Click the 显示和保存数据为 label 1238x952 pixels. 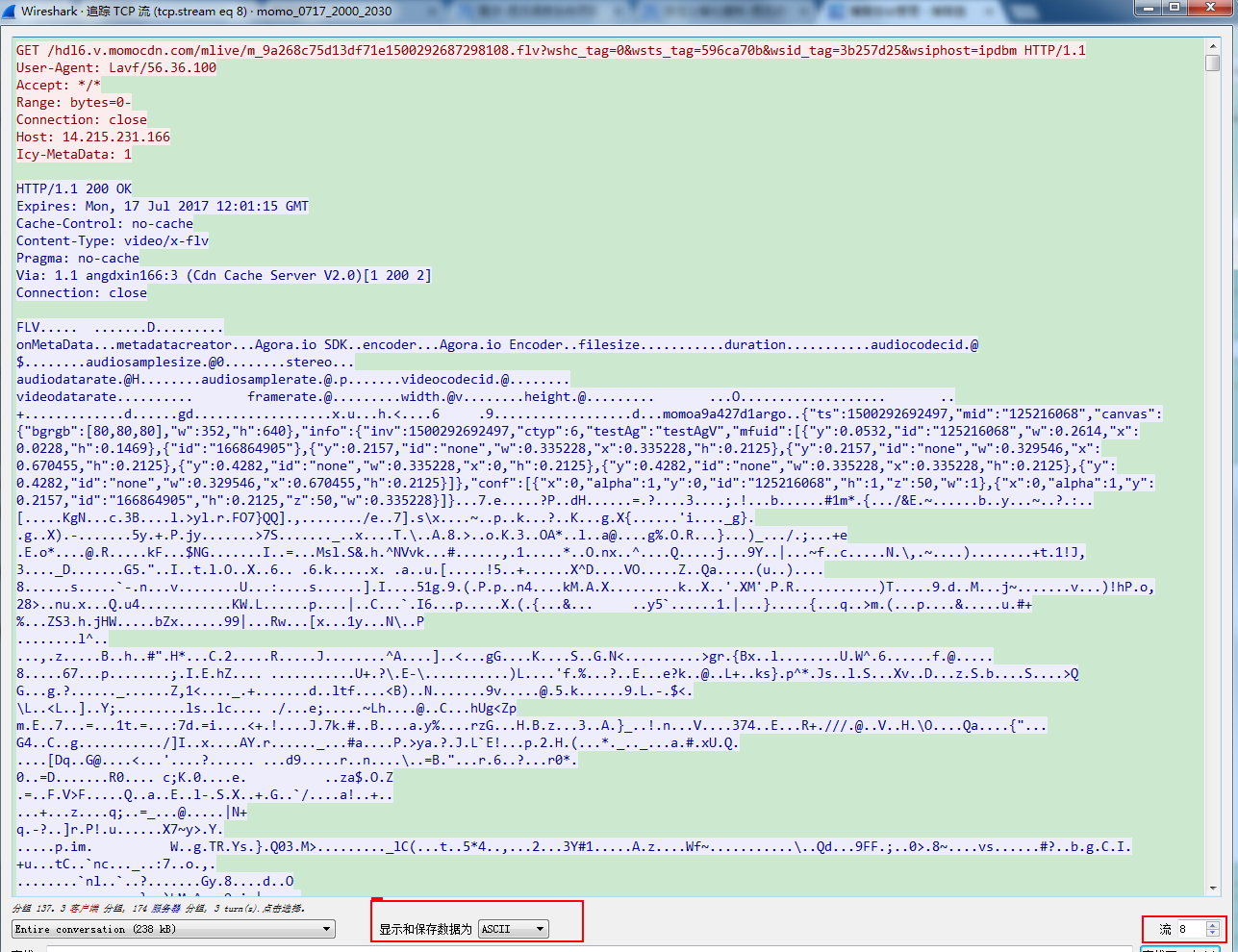point(425,929)
